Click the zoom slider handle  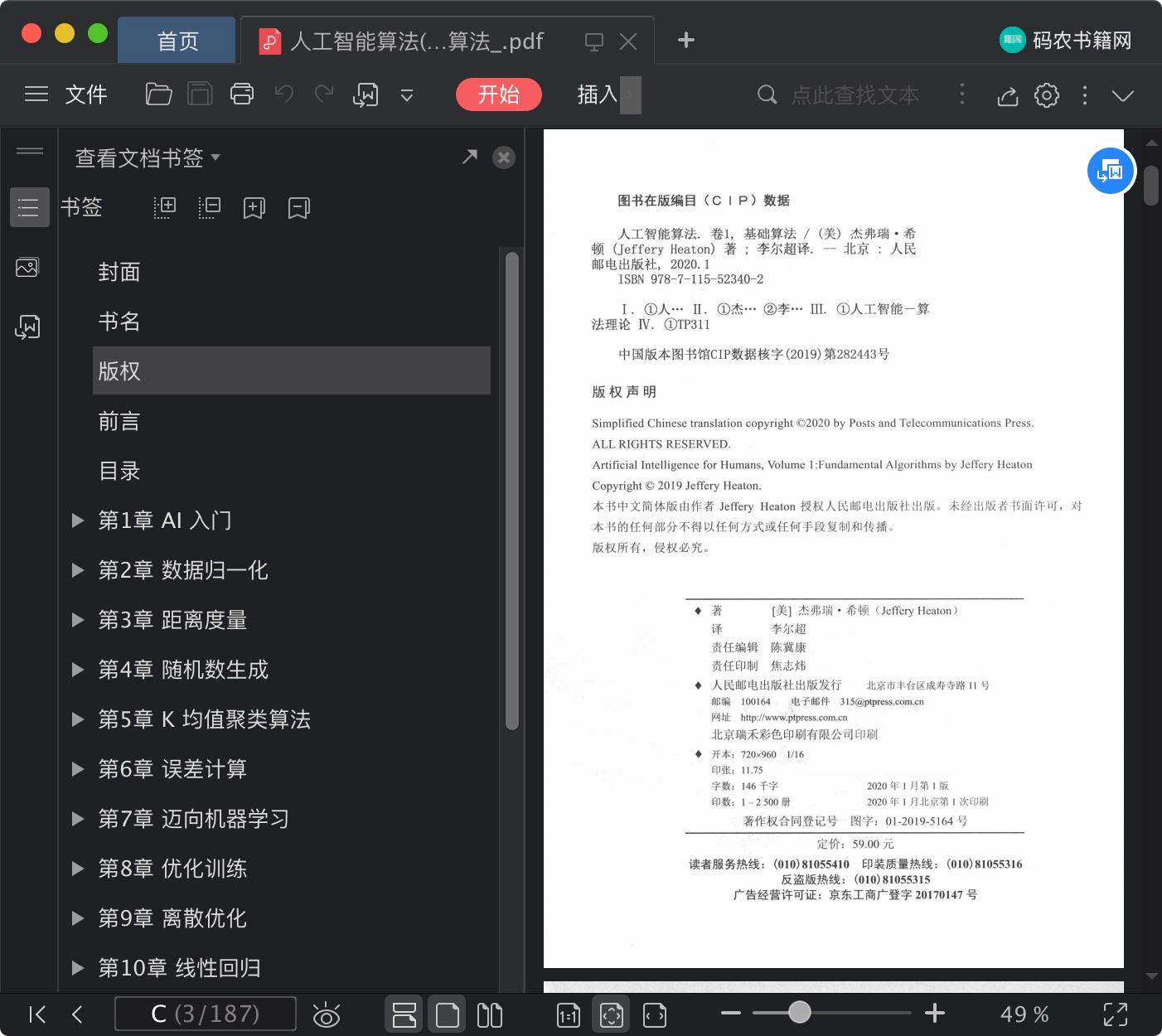pyautogui.click(x=799, y=1012)
